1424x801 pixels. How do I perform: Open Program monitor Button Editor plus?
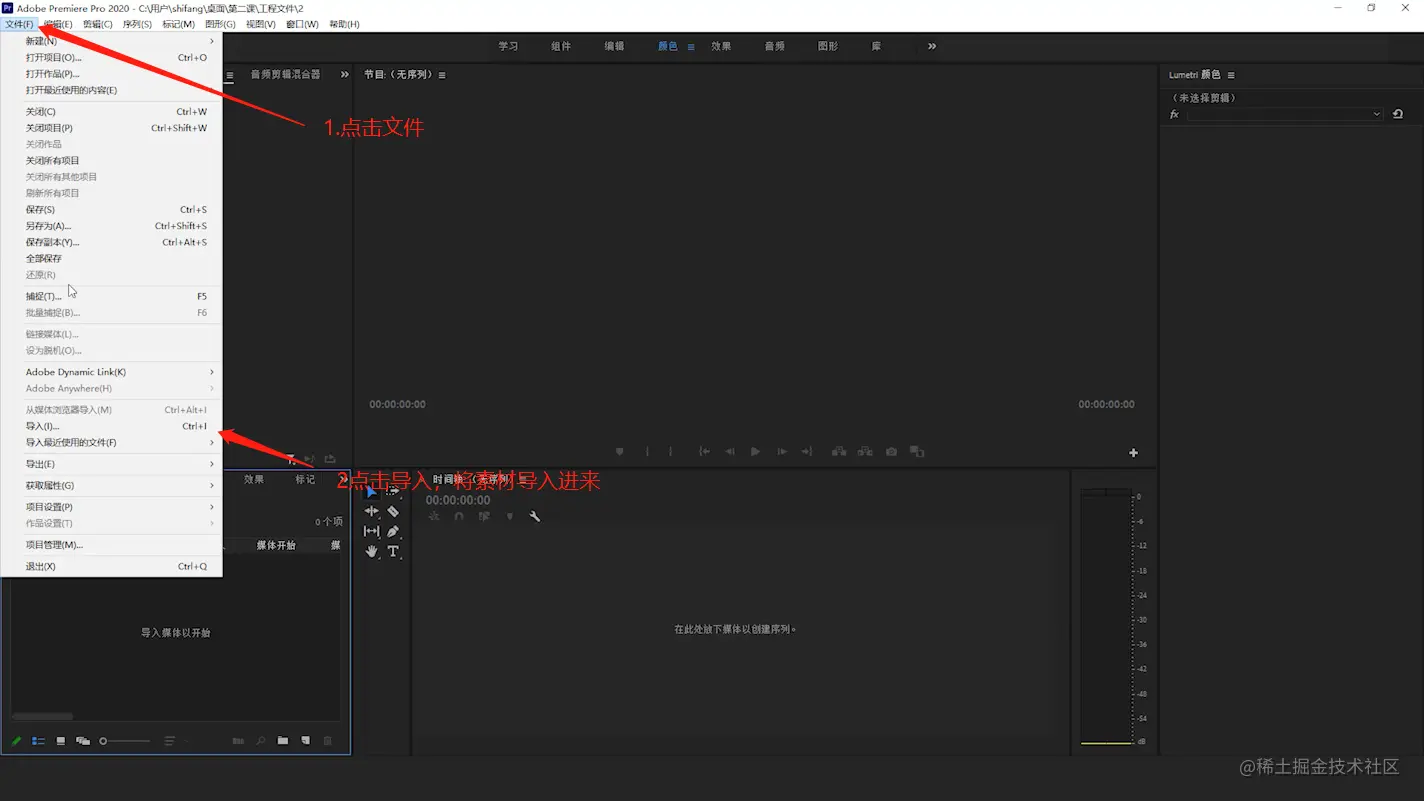[1133, 453]
